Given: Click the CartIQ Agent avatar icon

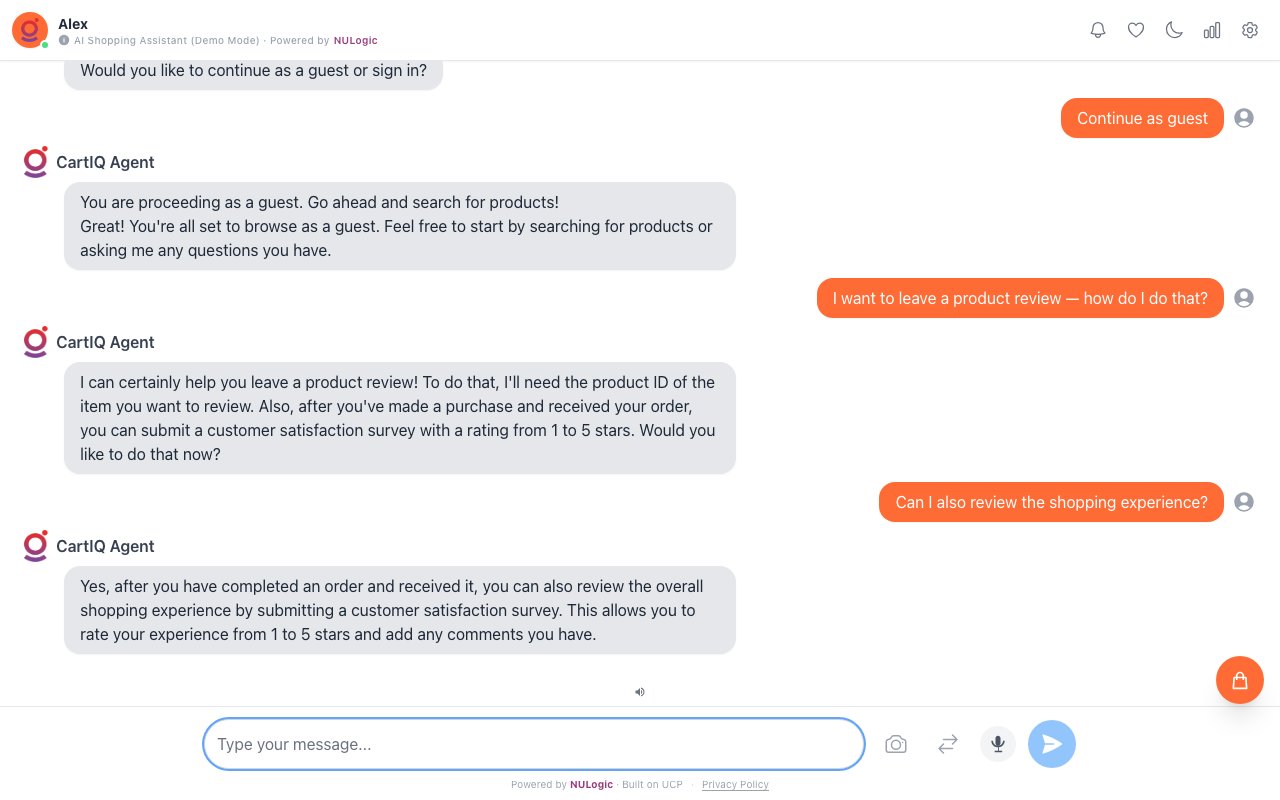Looking at the screenshot, I should click(x=35, y=162).
